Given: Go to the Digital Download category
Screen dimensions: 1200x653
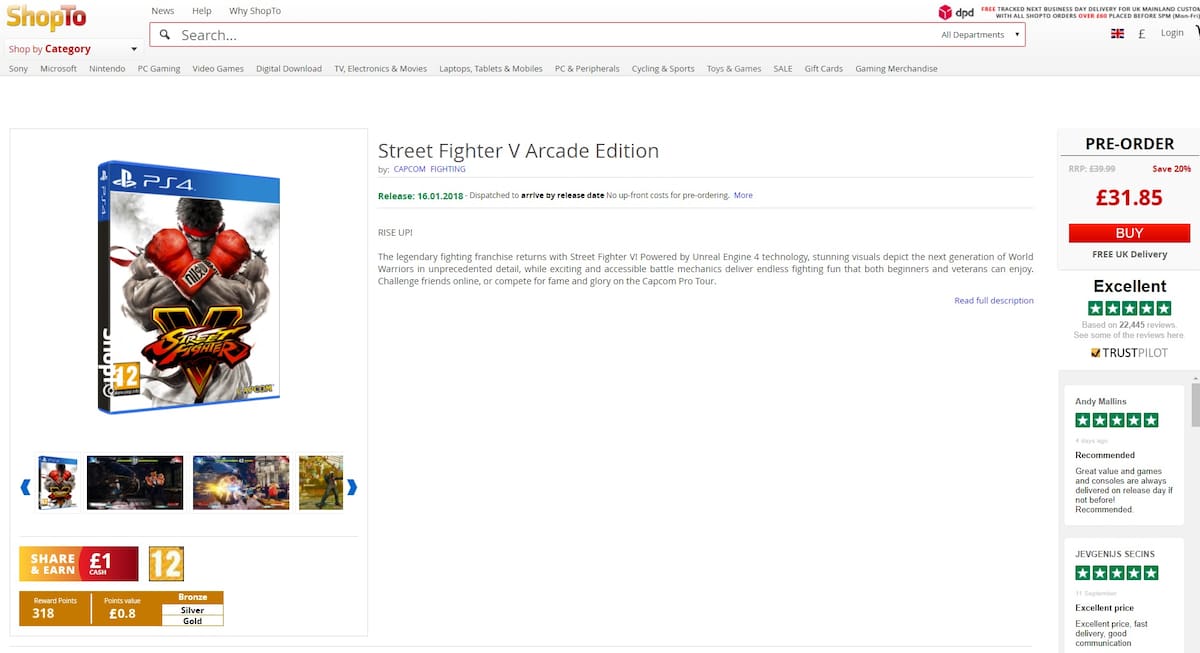Looking at the screenshot, I should point(289,69).
